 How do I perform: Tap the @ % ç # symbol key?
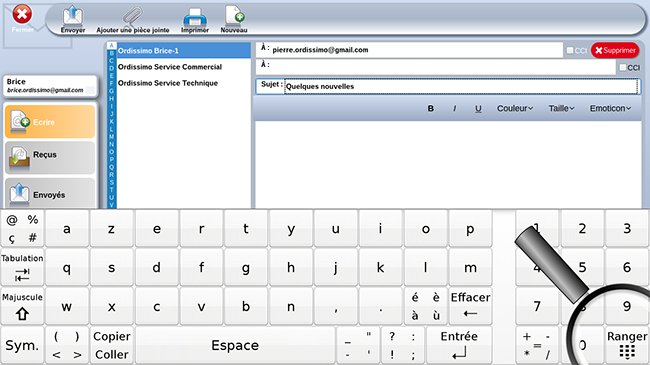click(22, 229)
